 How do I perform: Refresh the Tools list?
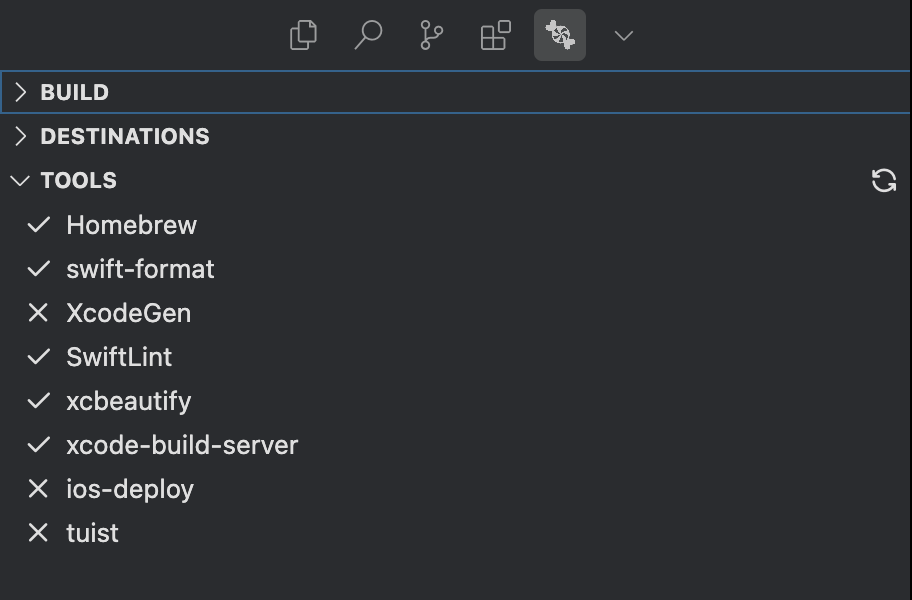coord(884,180)
